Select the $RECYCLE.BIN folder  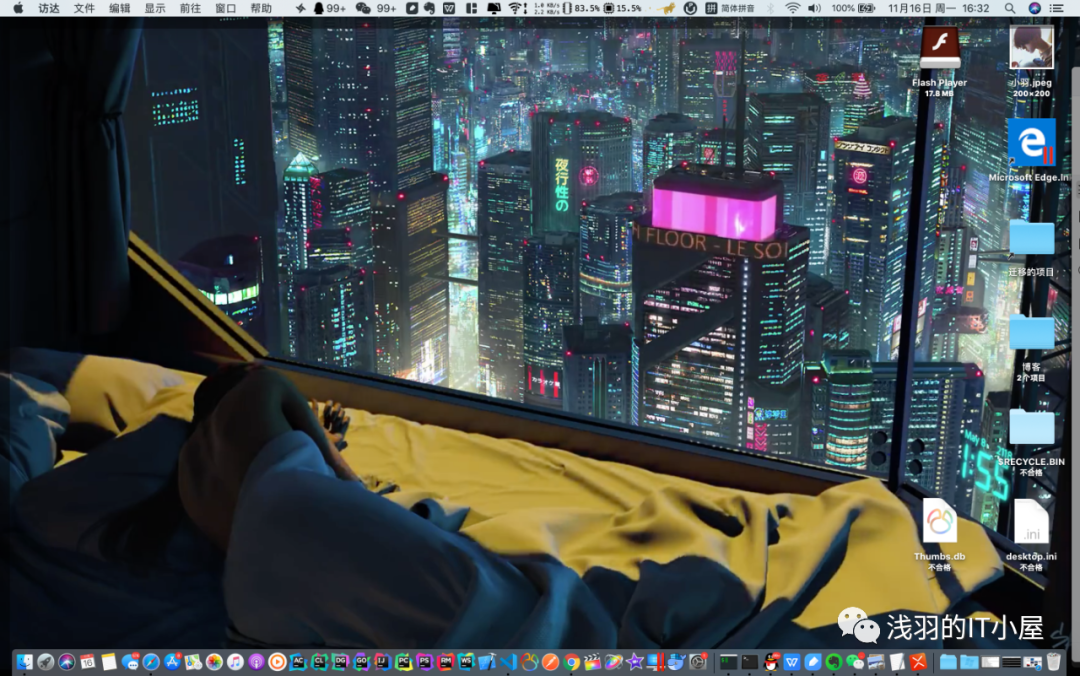(x=1031, y=427)
